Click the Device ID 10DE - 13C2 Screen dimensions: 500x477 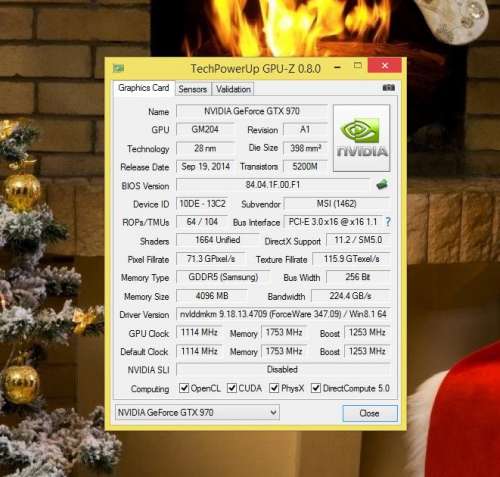coord(202,203)
